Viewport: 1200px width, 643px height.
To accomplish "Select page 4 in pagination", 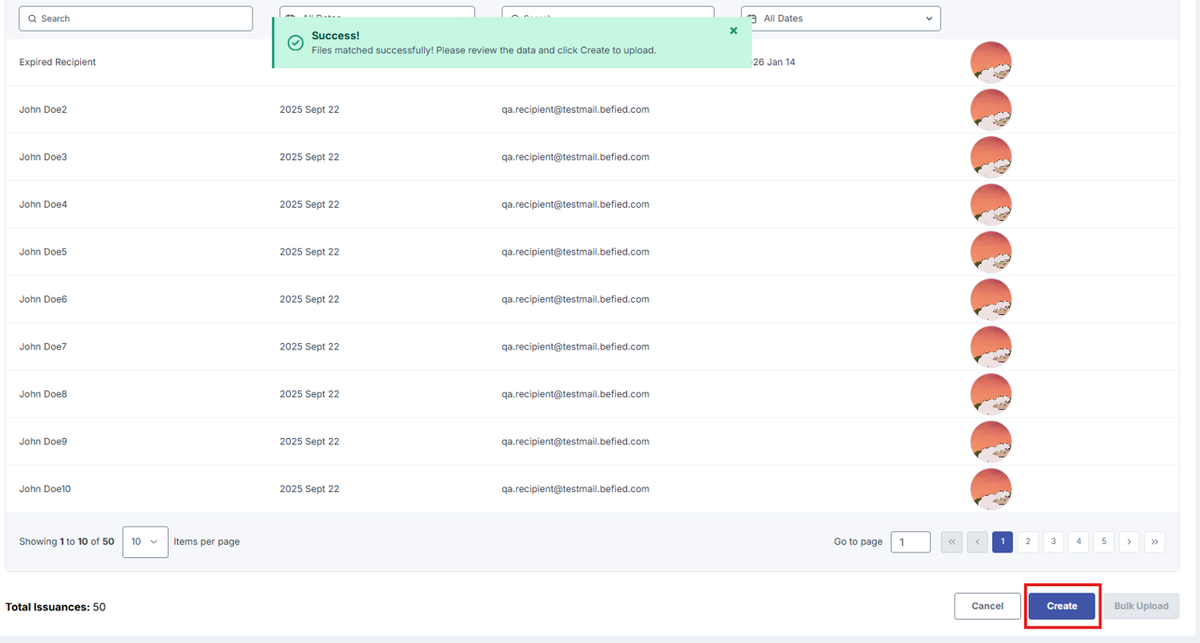I will click(1078, 542).
